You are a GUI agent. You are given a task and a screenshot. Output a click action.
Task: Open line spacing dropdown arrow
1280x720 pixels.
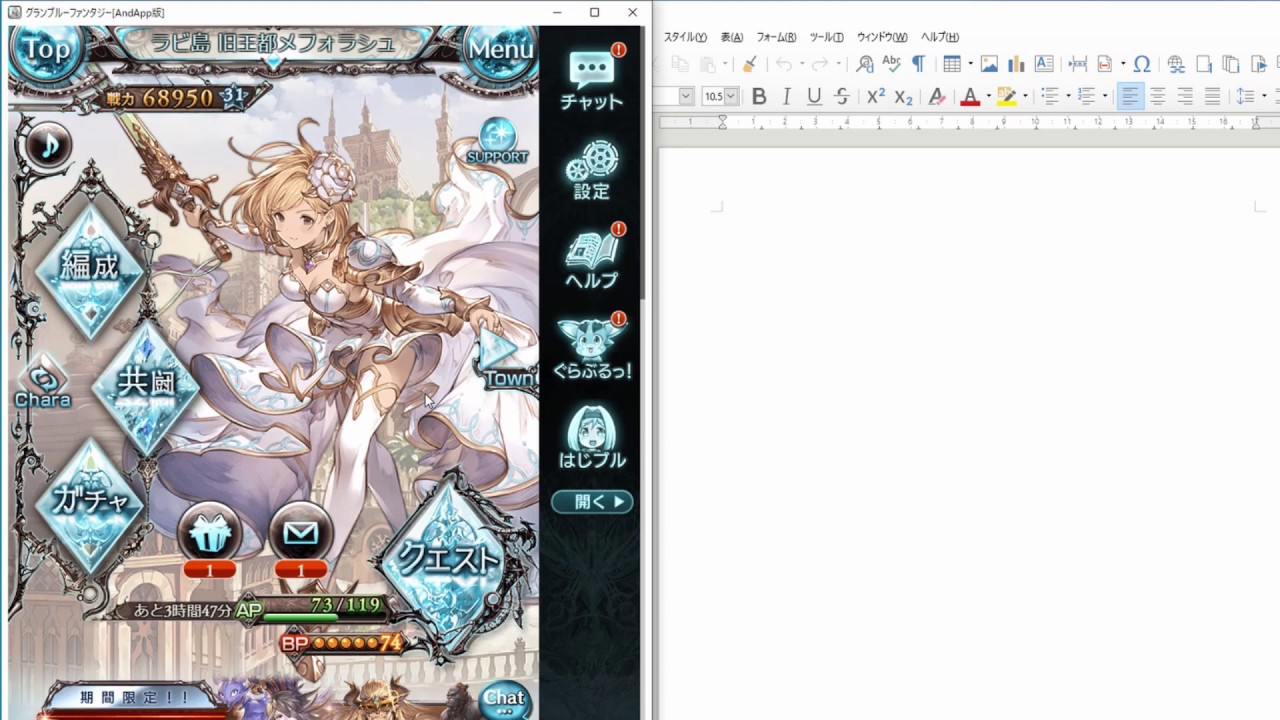pos(1264,96)
